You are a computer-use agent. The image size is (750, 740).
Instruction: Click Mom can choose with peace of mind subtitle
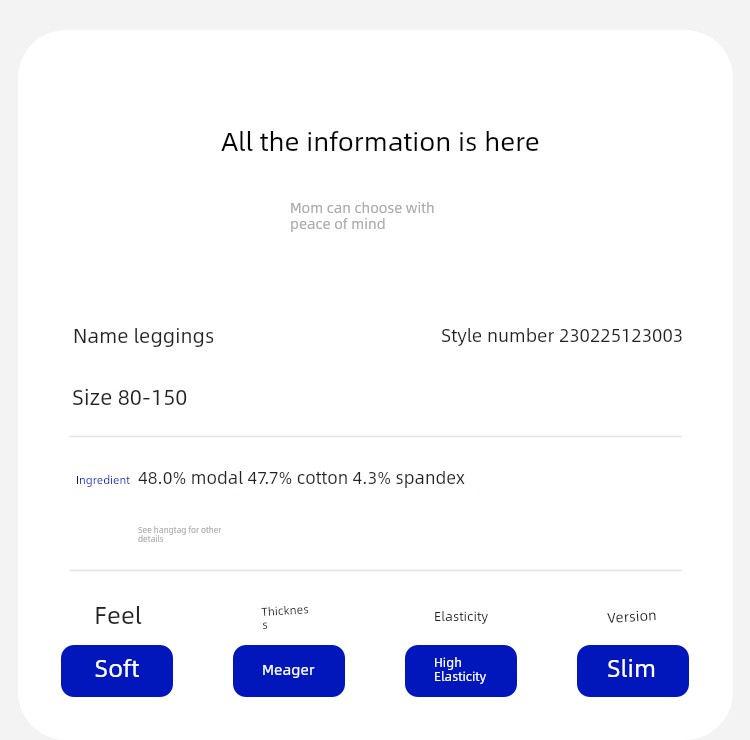pyautogui.click(x=362, y=216)
